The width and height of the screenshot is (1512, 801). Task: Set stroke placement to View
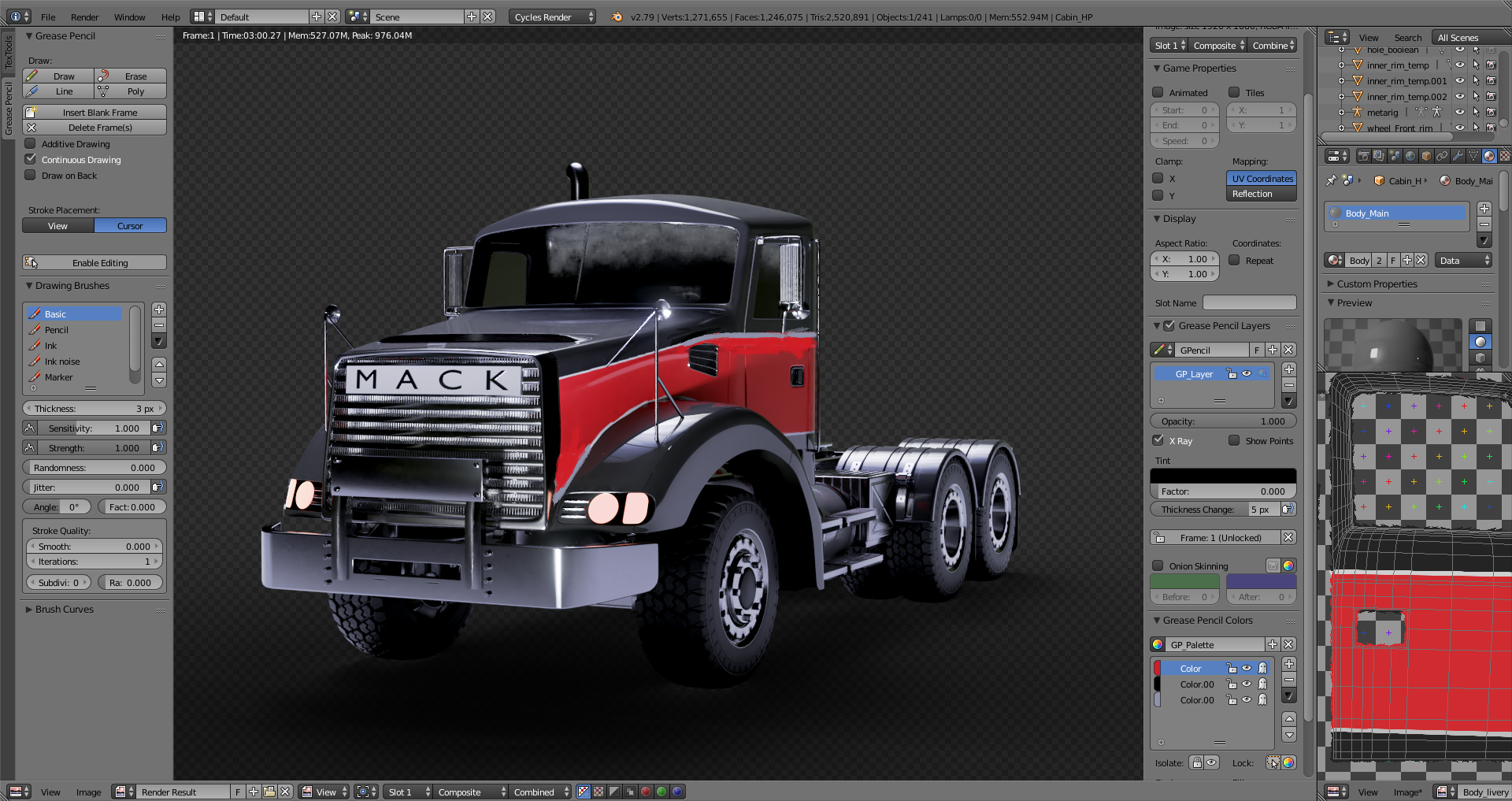[x=58, y=226]
